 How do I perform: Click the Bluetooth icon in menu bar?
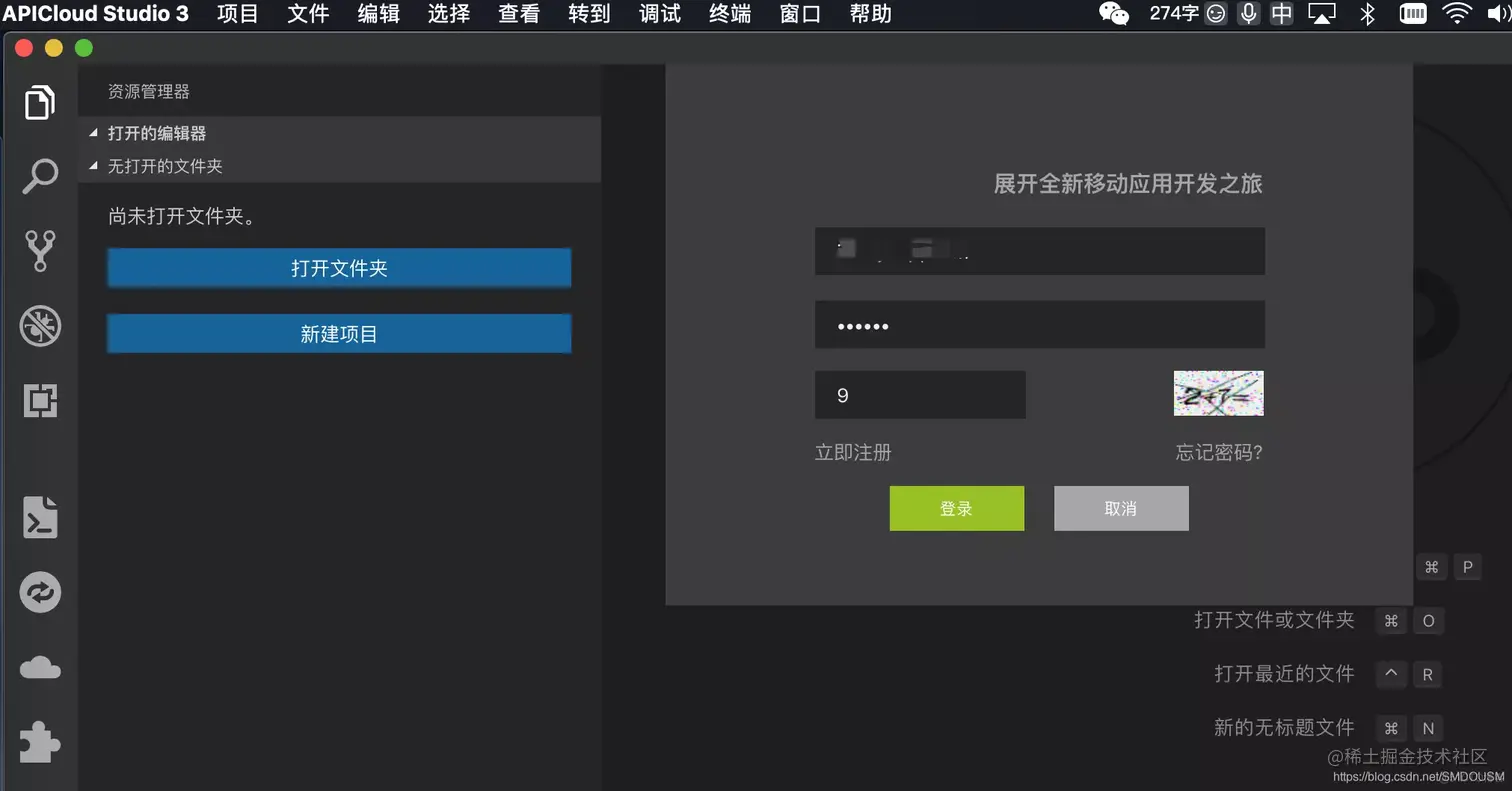click(x=1368, y=14)
